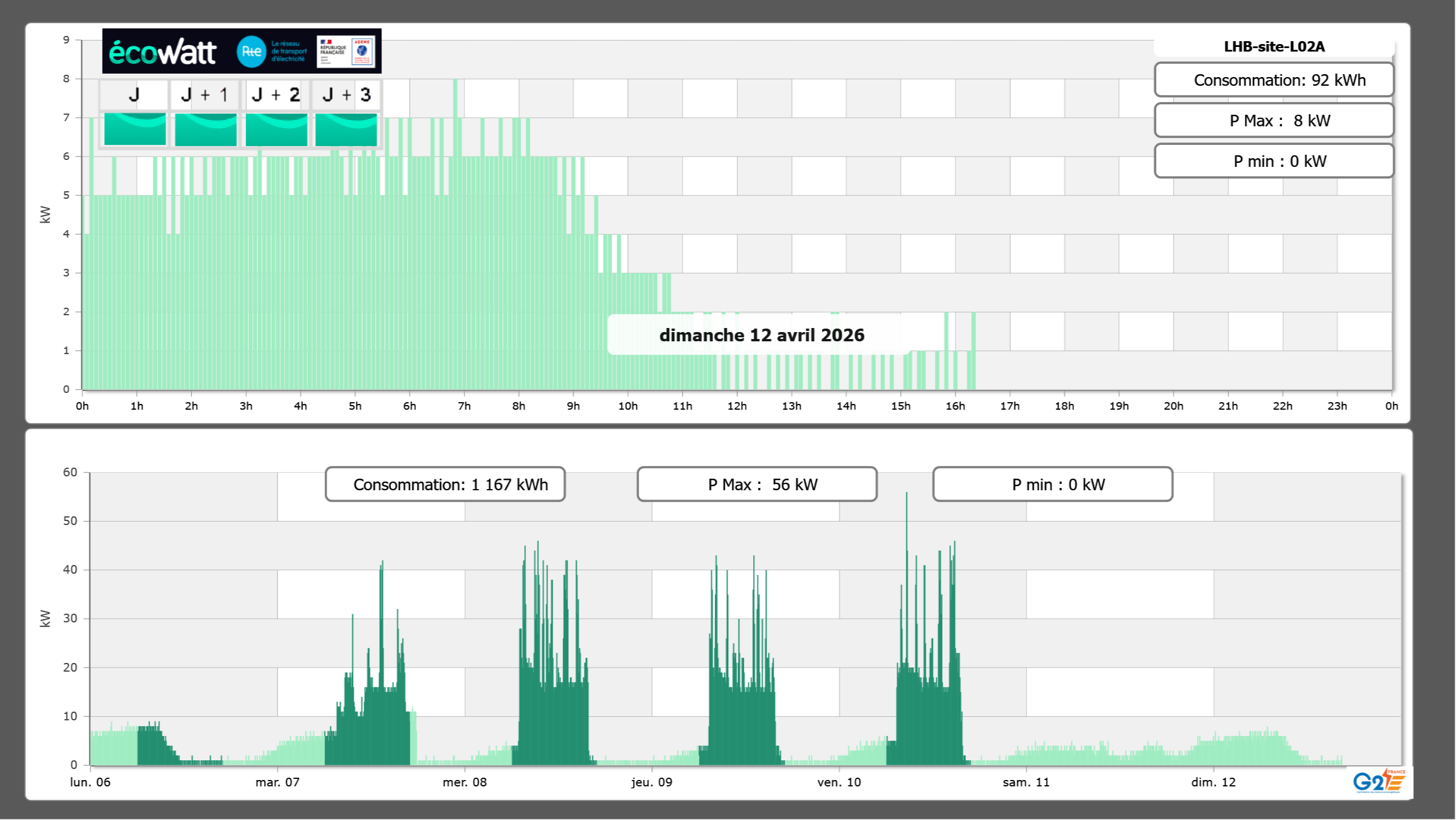Select the J + 1 day tab
The width and height of the screenshot is (1456, 820).
point(204,94)
